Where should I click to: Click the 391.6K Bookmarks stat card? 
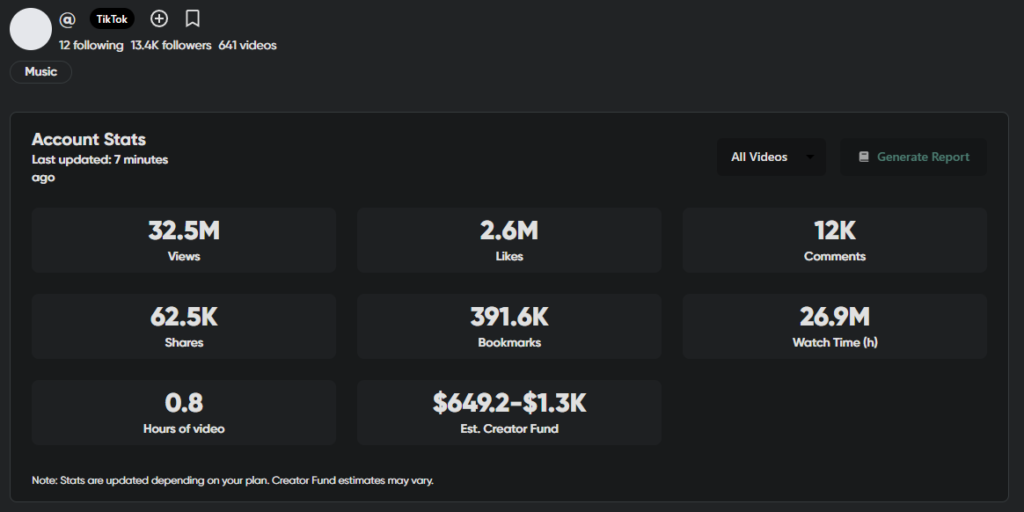(x=509, y=326)
